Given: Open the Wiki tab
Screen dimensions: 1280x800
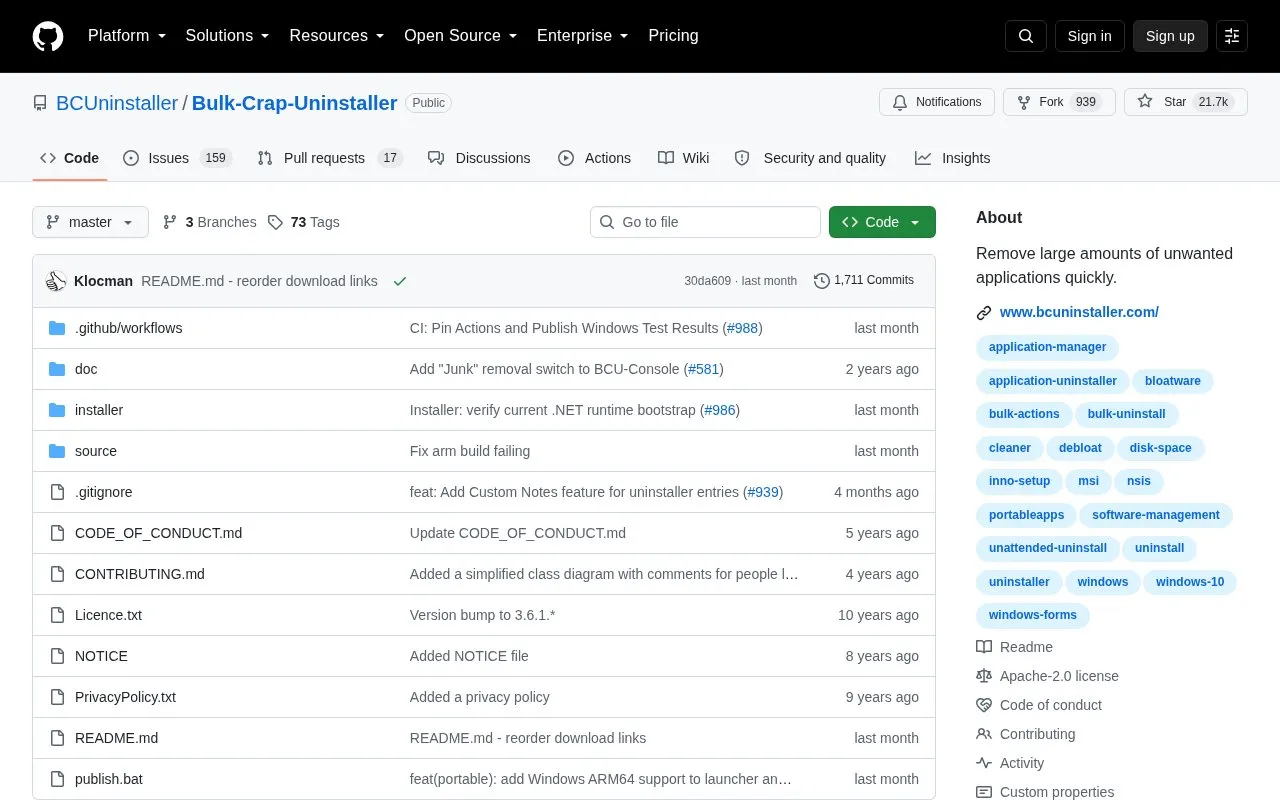Looking at the screenshot, I should tap(684, 158).
